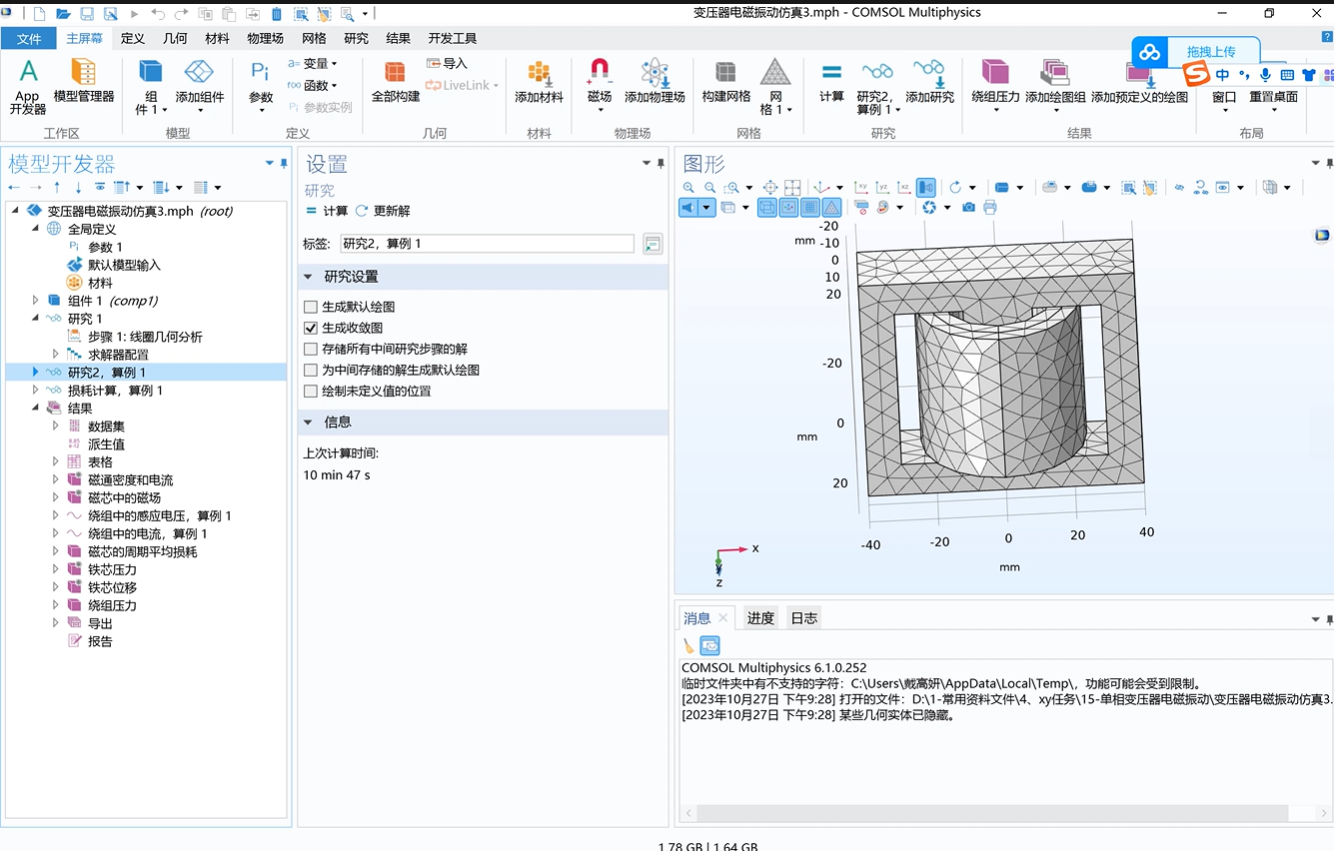1334x851 pixels.
Task: Switch to the 开发工具 ribbon tab
Action: (x=452, y=38)
